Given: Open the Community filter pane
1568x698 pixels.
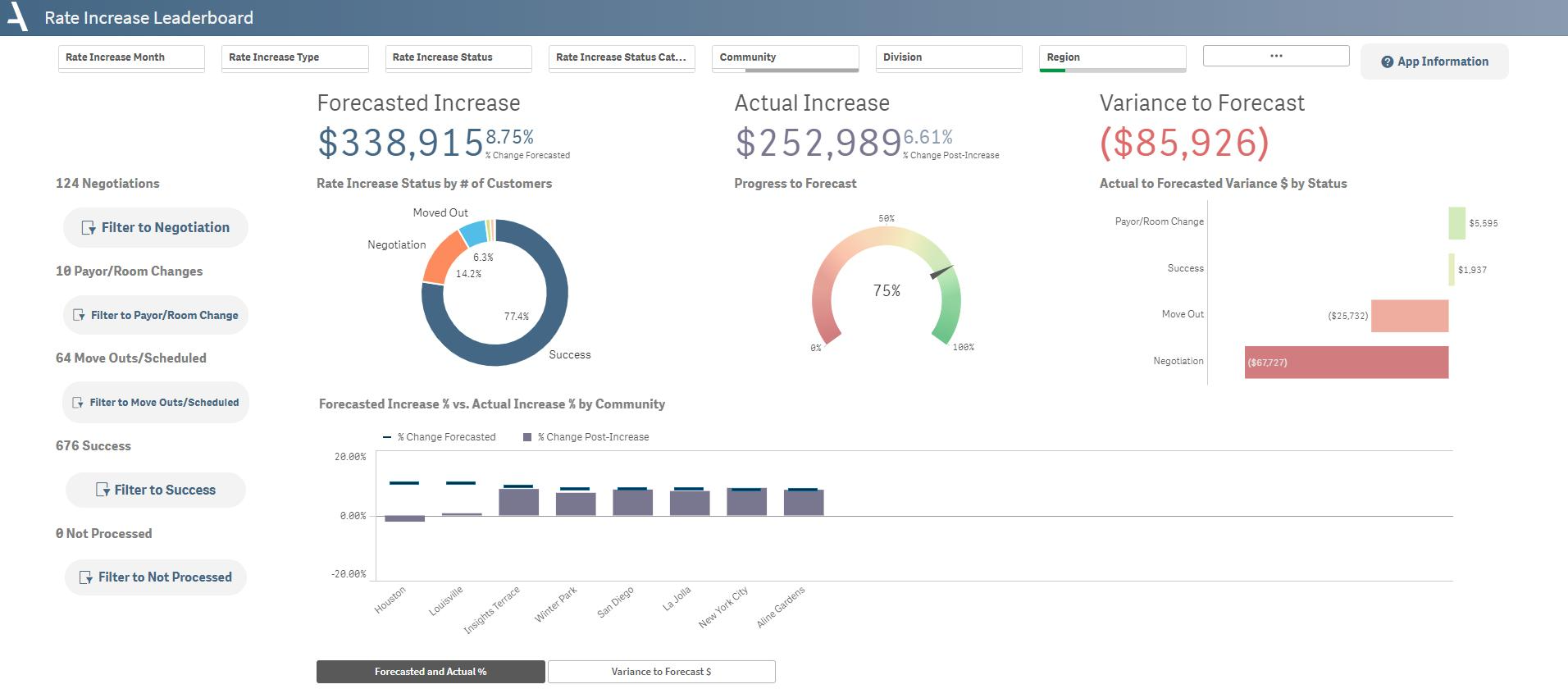Looking at the screenshot, I should point(786,57).
